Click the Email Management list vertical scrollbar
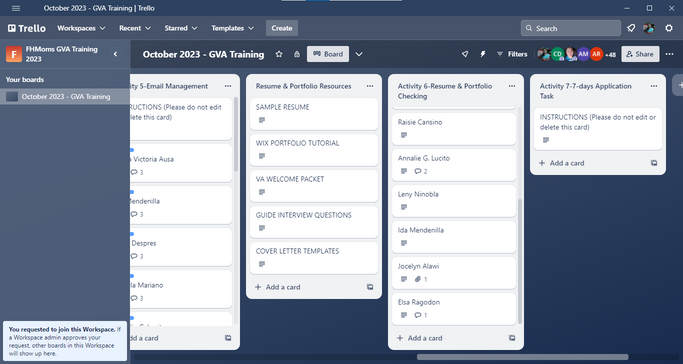Screen dimensions: 683x364 click(x=236, y=135)
